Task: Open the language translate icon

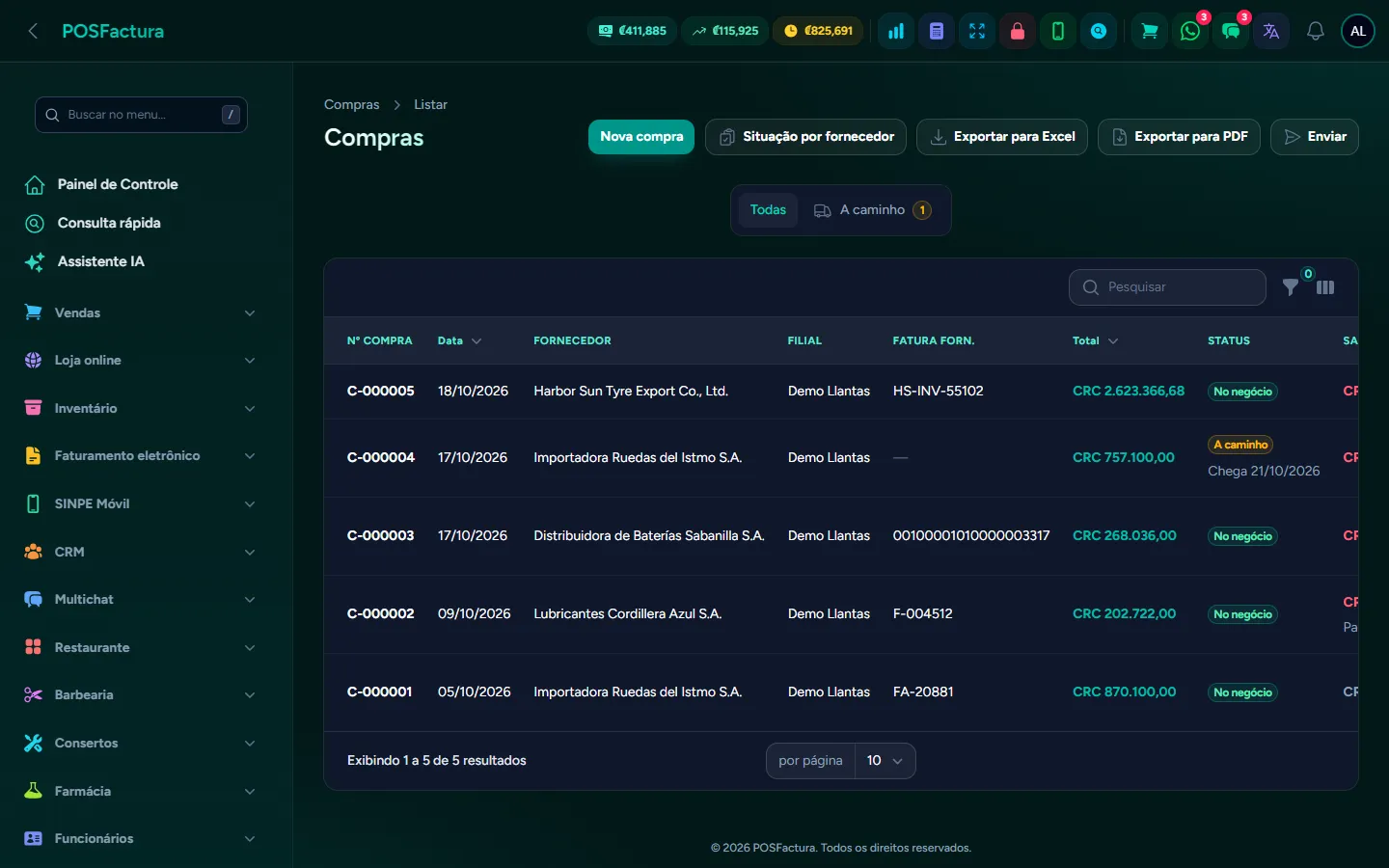Action: (x=1271, y=31)
